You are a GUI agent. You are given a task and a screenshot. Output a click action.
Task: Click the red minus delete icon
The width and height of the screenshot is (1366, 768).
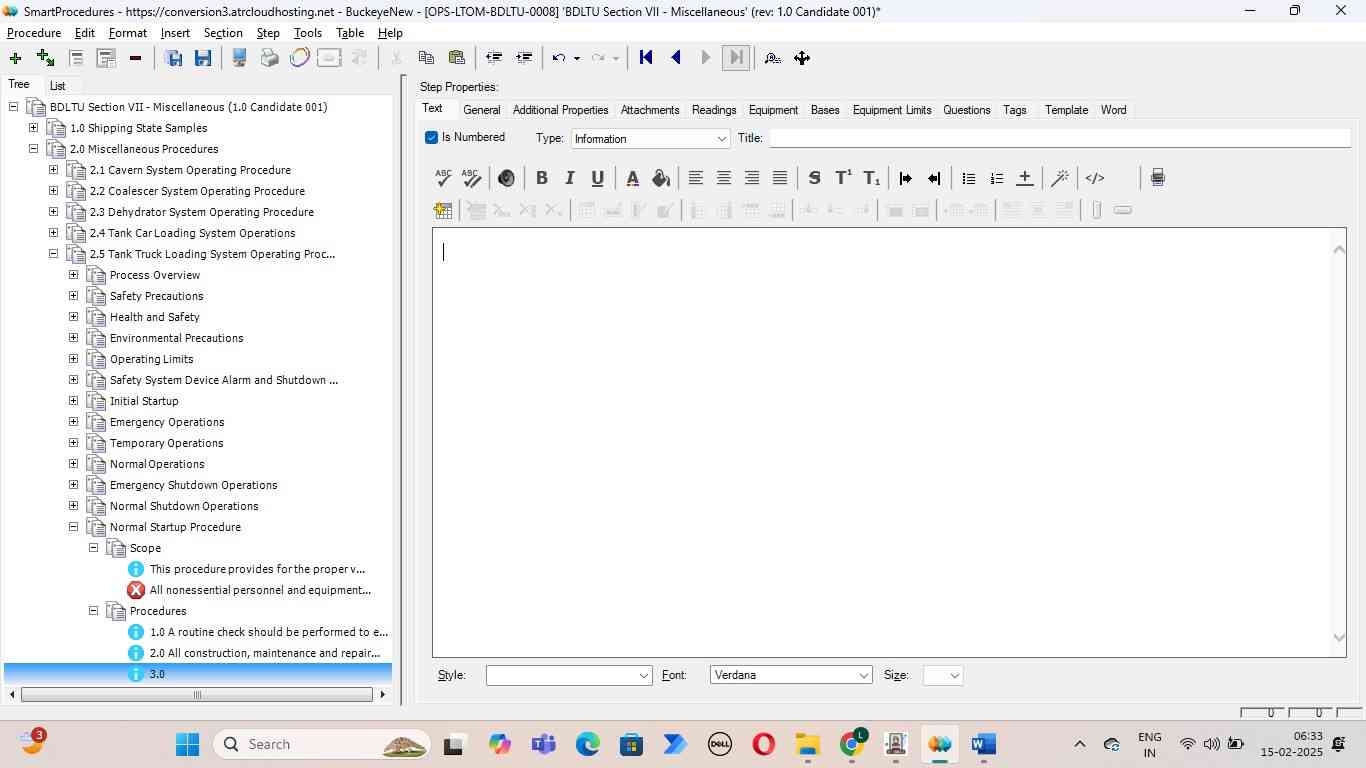pyautogui.click(x=135, y=58)
